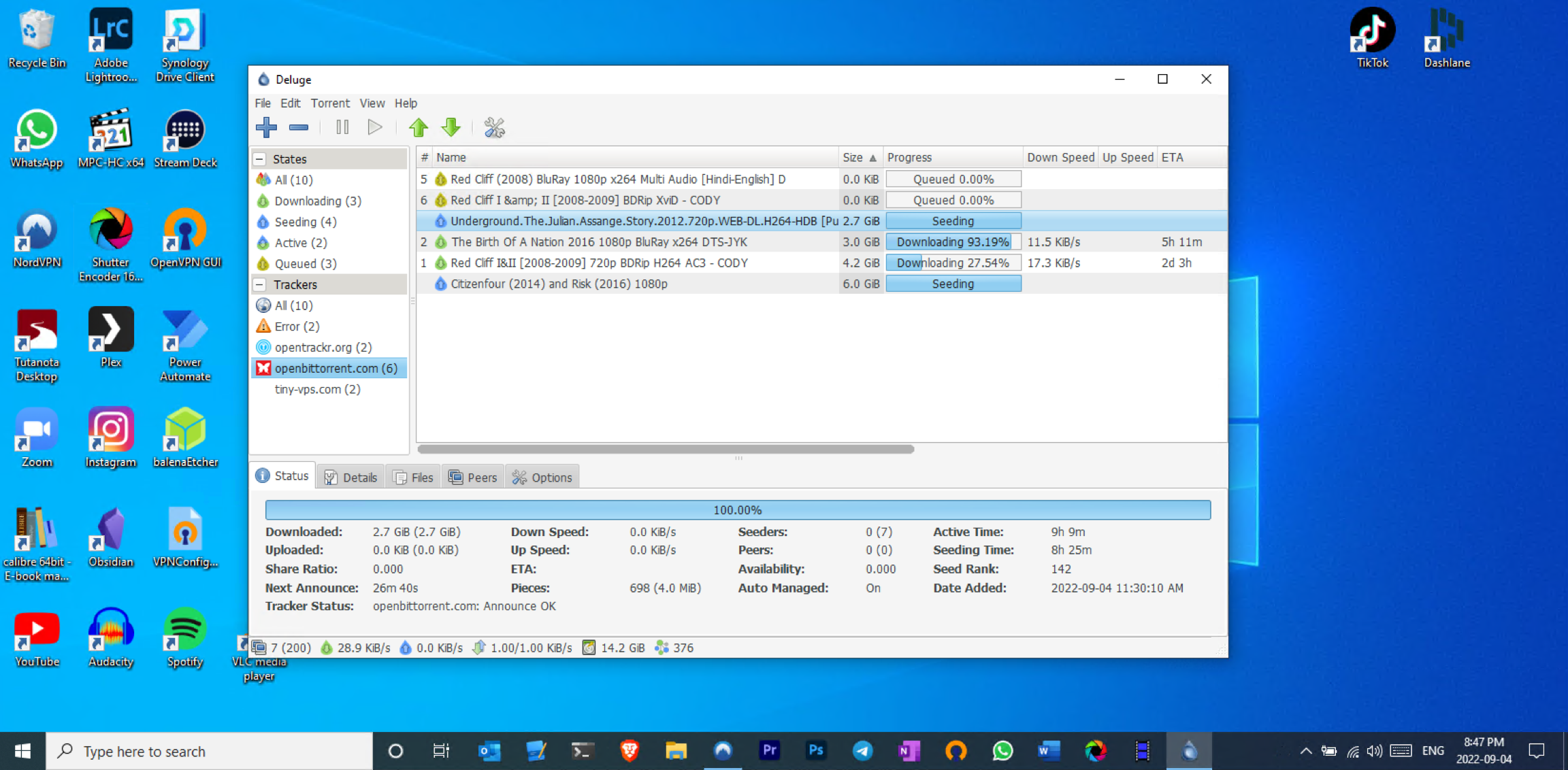Filter by All (10) states
Viewport: 1568px width, 770px height.
point(293,180)
